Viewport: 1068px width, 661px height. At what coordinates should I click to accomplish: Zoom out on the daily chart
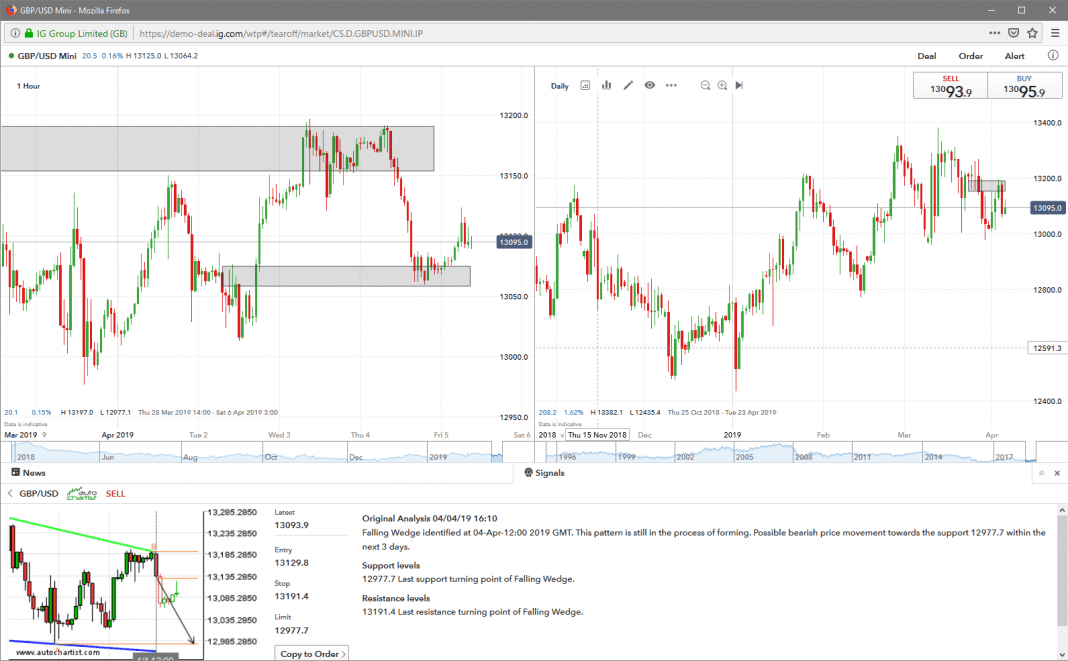click(705, 86)
